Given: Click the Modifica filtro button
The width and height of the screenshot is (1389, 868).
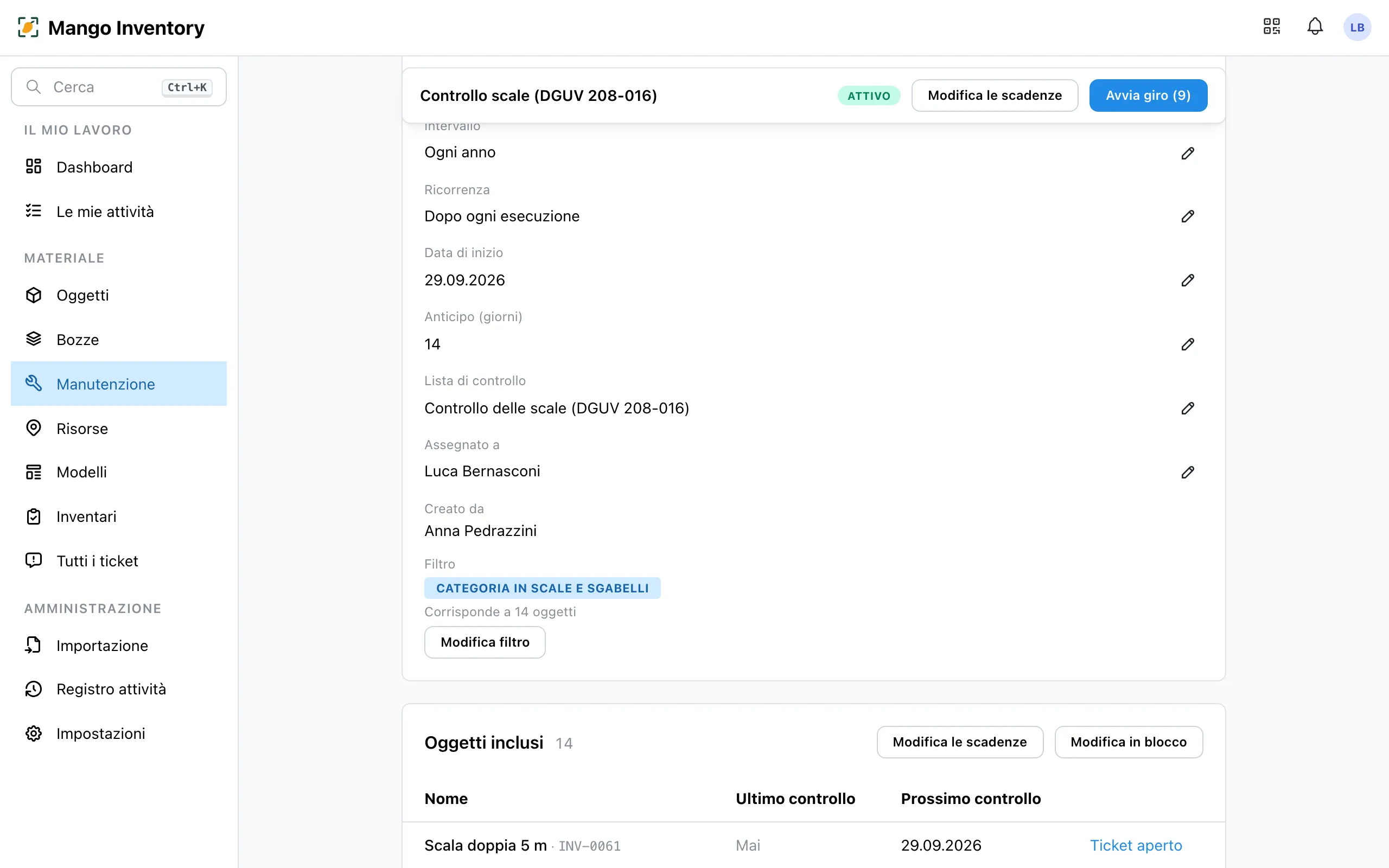Looking at the screenshot, I should pyautogui.click(x=485, y=642).
